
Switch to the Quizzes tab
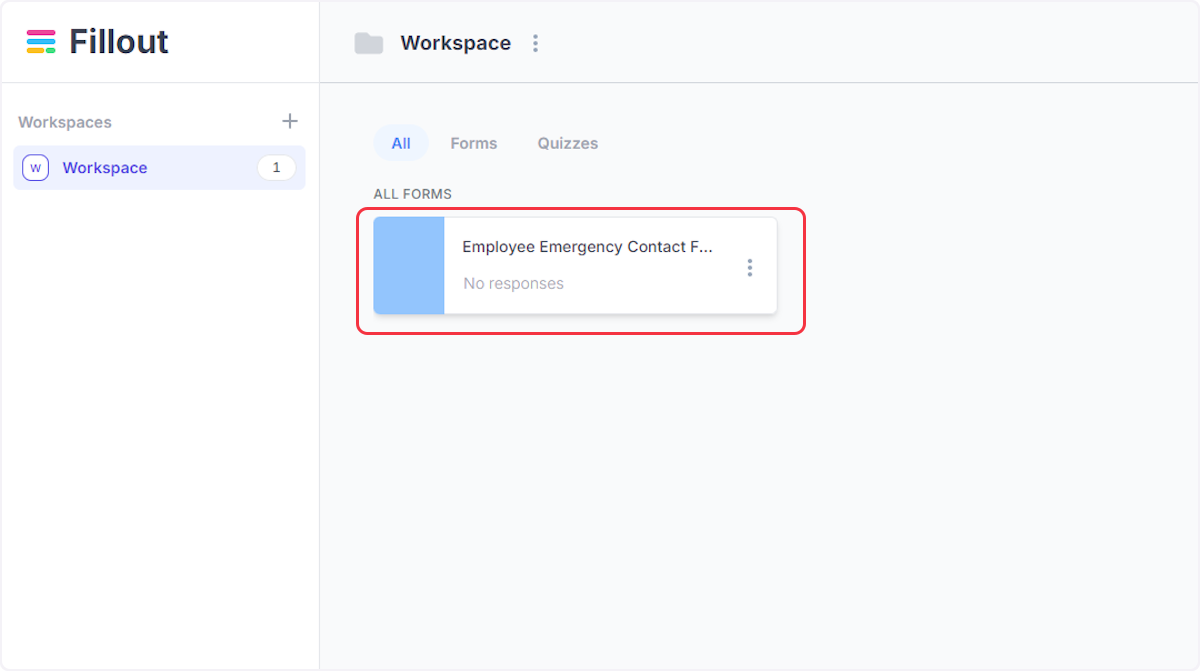567,143
